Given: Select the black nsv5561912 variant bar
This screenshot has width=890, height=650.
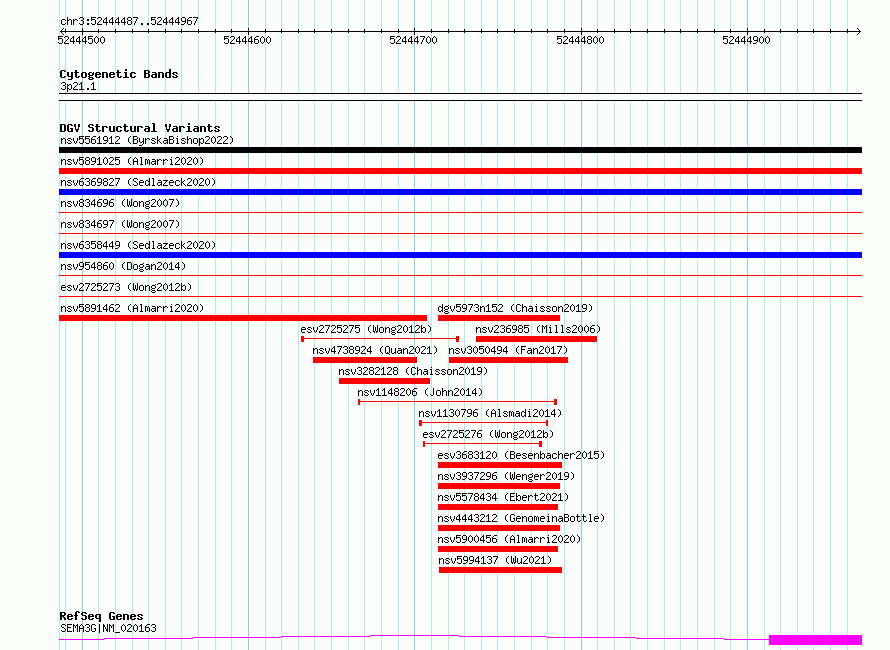Looking at the screenshot, I should (460, 150).
